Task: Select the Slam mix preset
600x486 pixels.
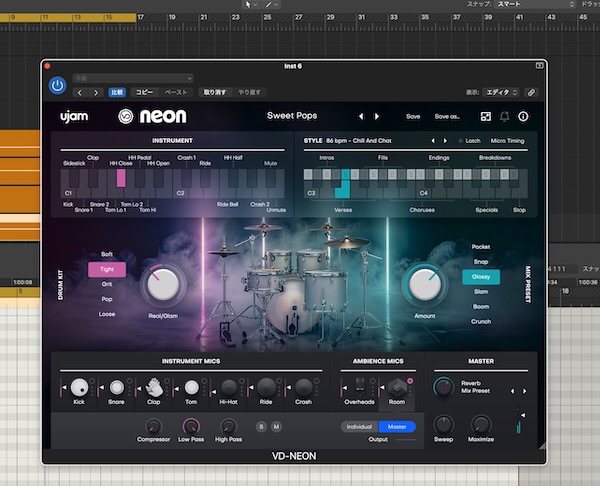Action: [x=481, y=292]
